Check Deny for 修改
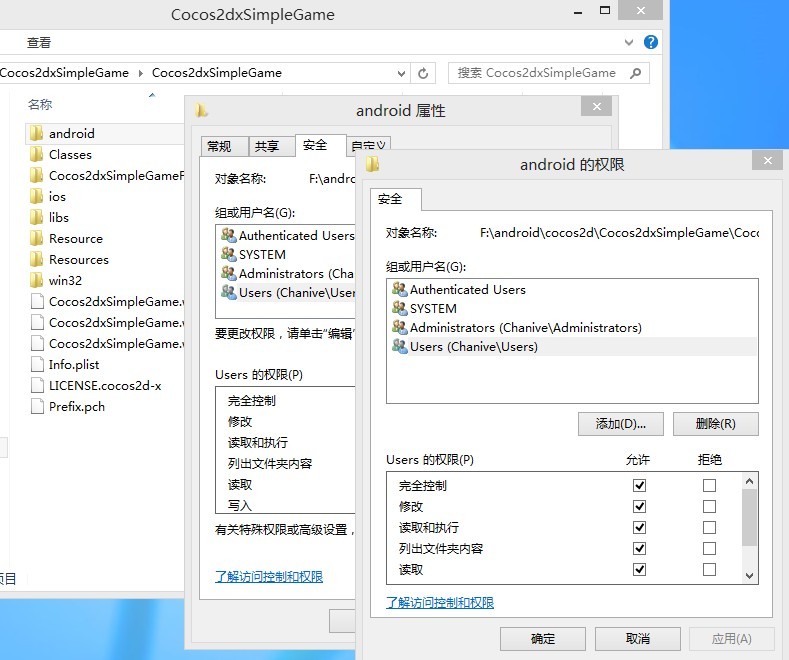The height and width of the screenshot is (660, 789). (x=709, y=507)
